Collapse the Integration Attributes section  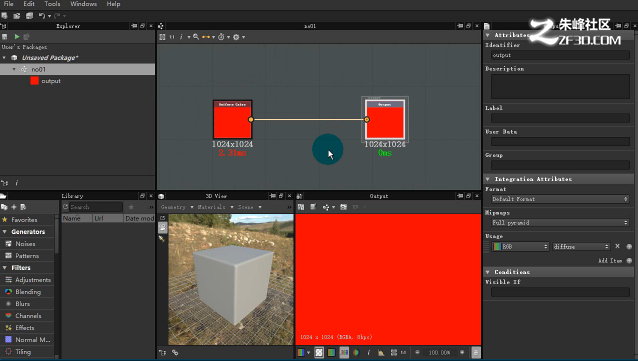click(x=487, y=179)
